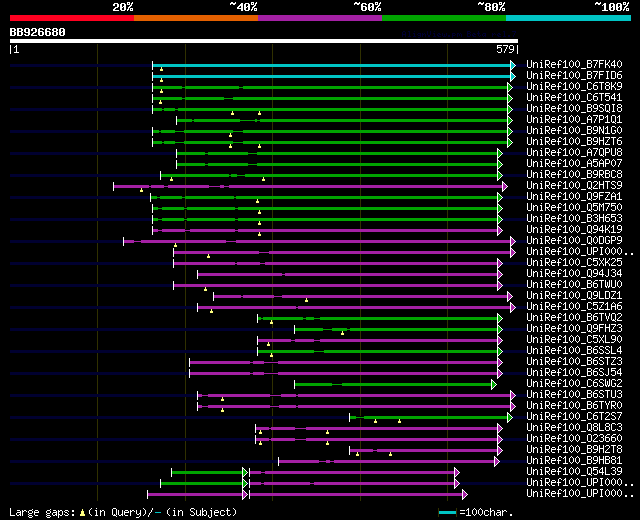640x520 pixels.
Task: Click the UniRef100_C6T2S7 text
Action: point(574,417)
